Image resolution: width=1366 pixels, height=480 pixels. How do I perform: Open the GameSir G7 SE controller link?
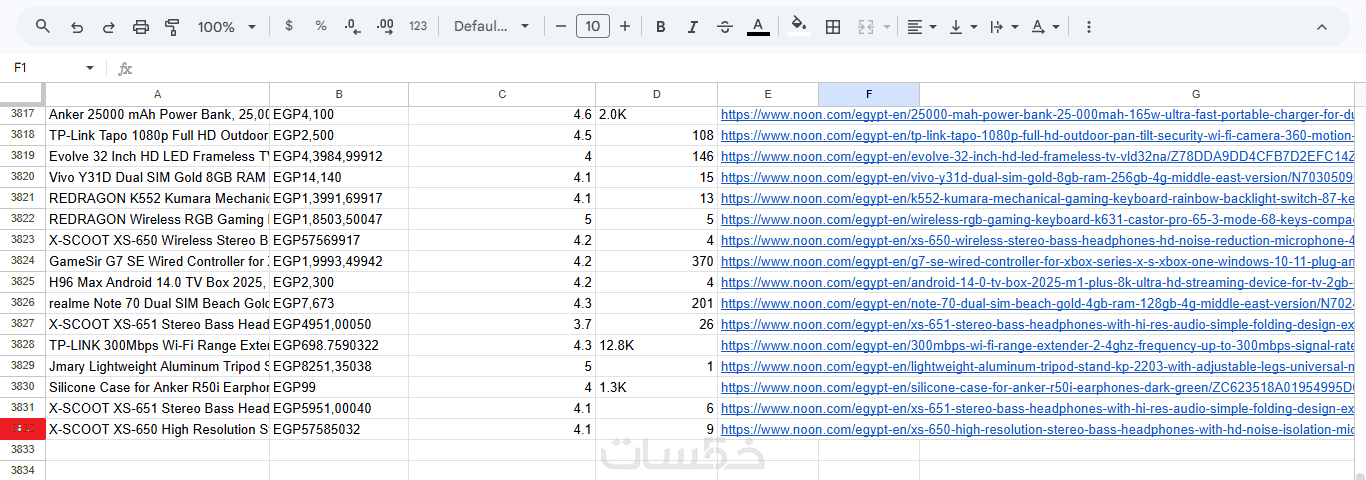tap(1037, 262)
